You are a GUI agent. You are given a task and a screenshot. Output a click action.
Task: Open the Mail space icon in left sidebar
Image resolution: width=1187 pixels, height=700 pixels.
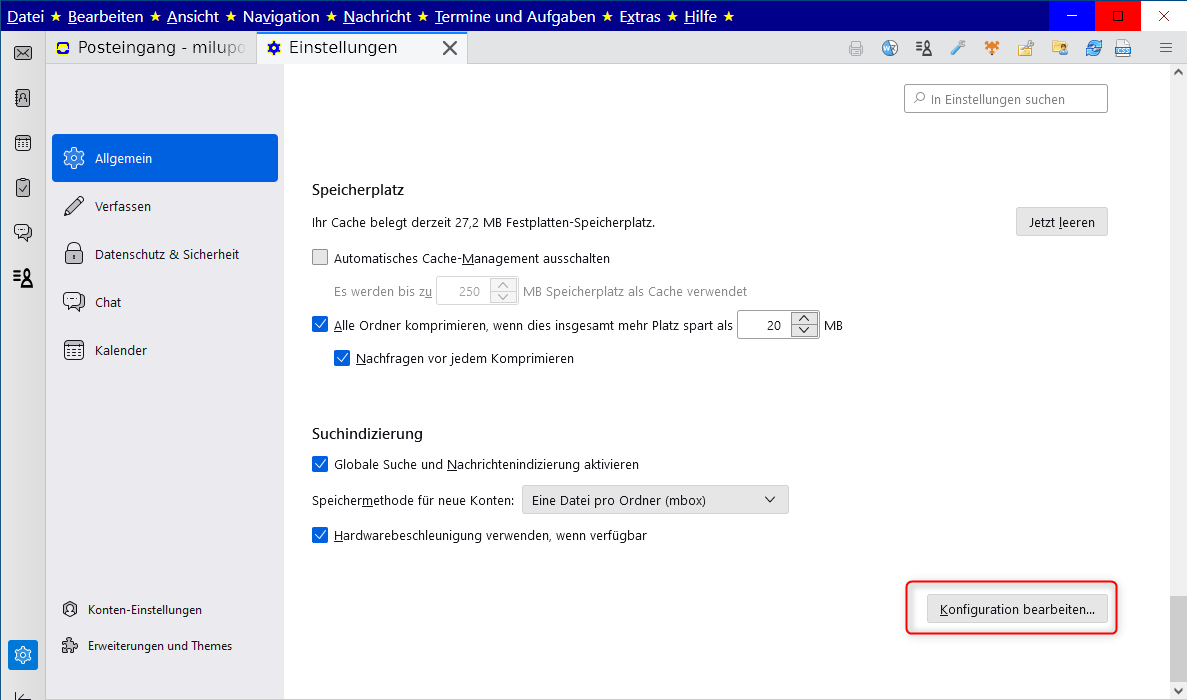pyautogui.click(x=23, y=53)
